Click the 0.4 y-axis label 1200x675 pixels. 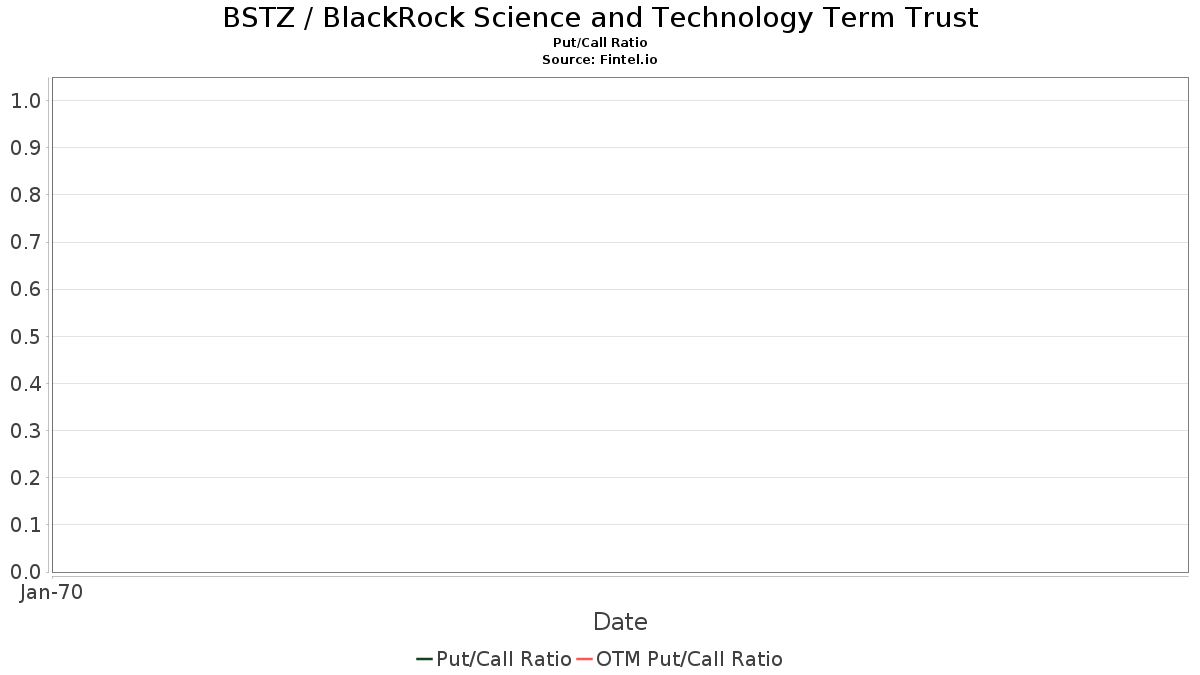(26, 383)
